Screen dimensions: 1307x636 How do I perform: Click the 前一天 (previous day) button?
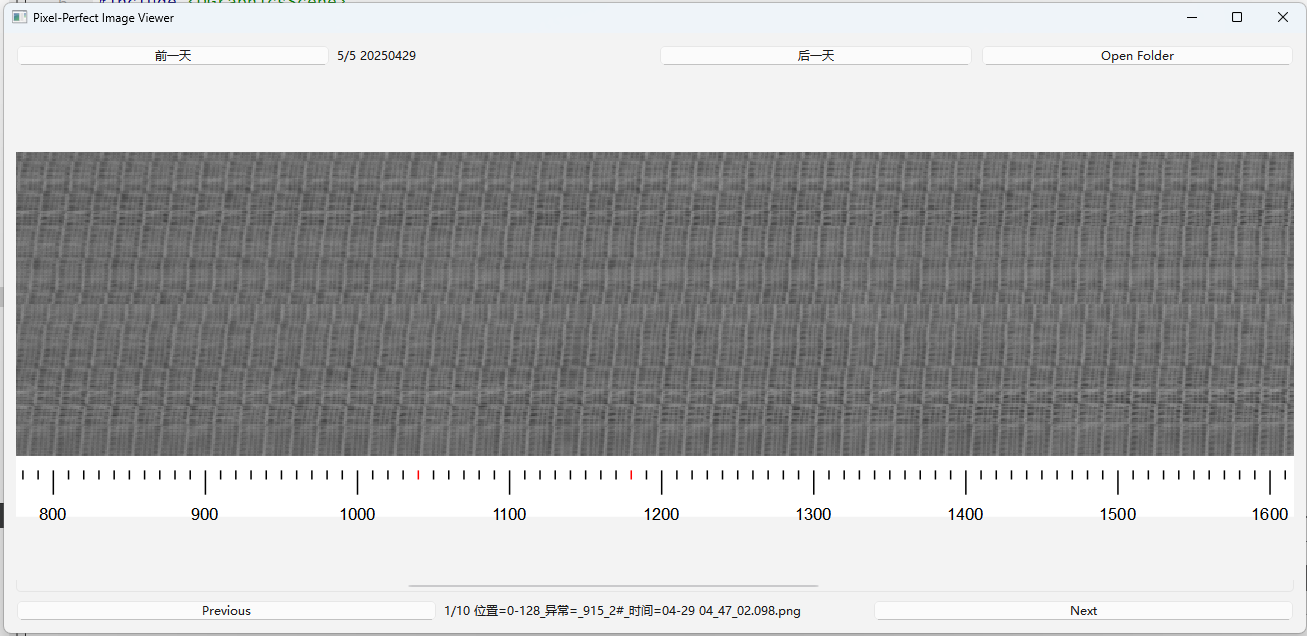[x=173, y=56]
